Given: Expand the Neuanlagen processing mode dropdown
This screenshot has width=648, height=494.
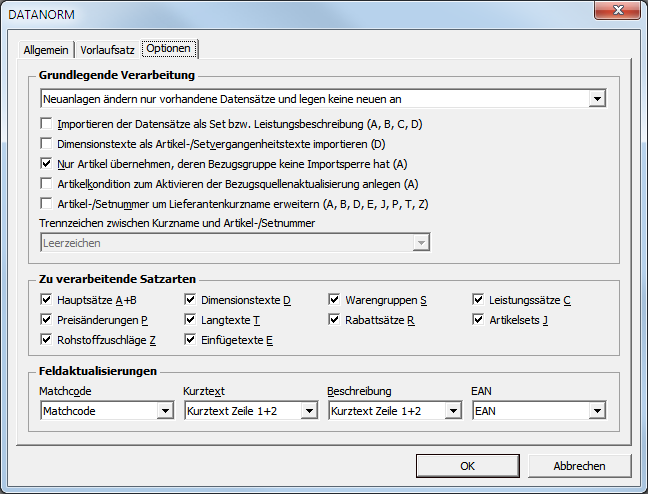Looking at the screenshot, I should tap(597, 98).
